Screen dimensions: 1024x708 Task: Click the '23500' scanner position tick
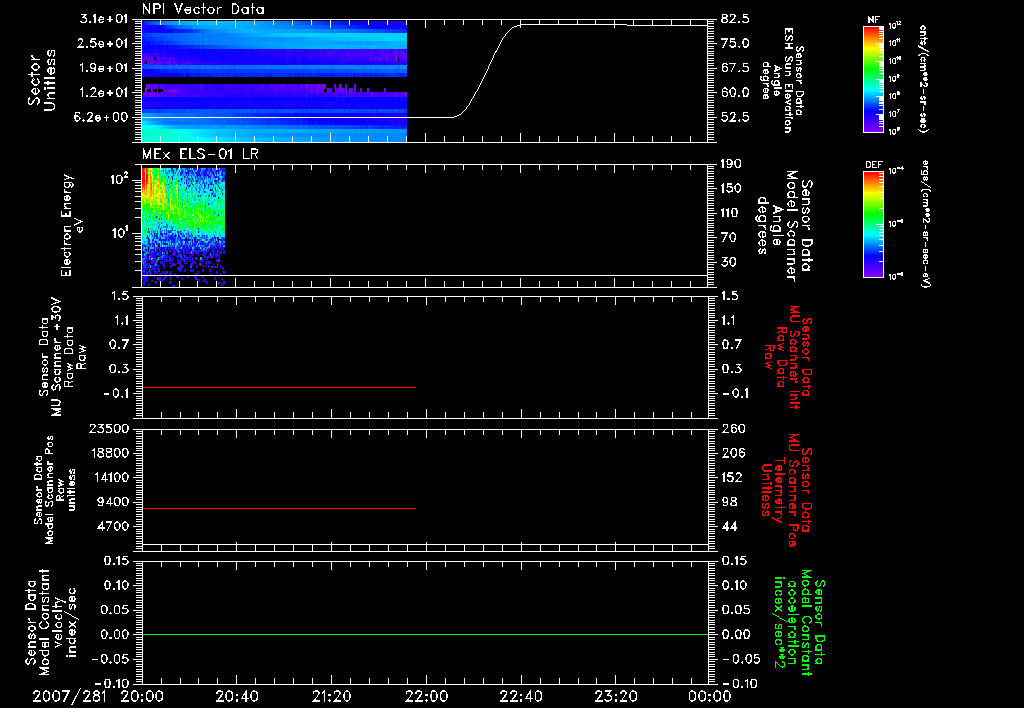[x=110, y=428]
